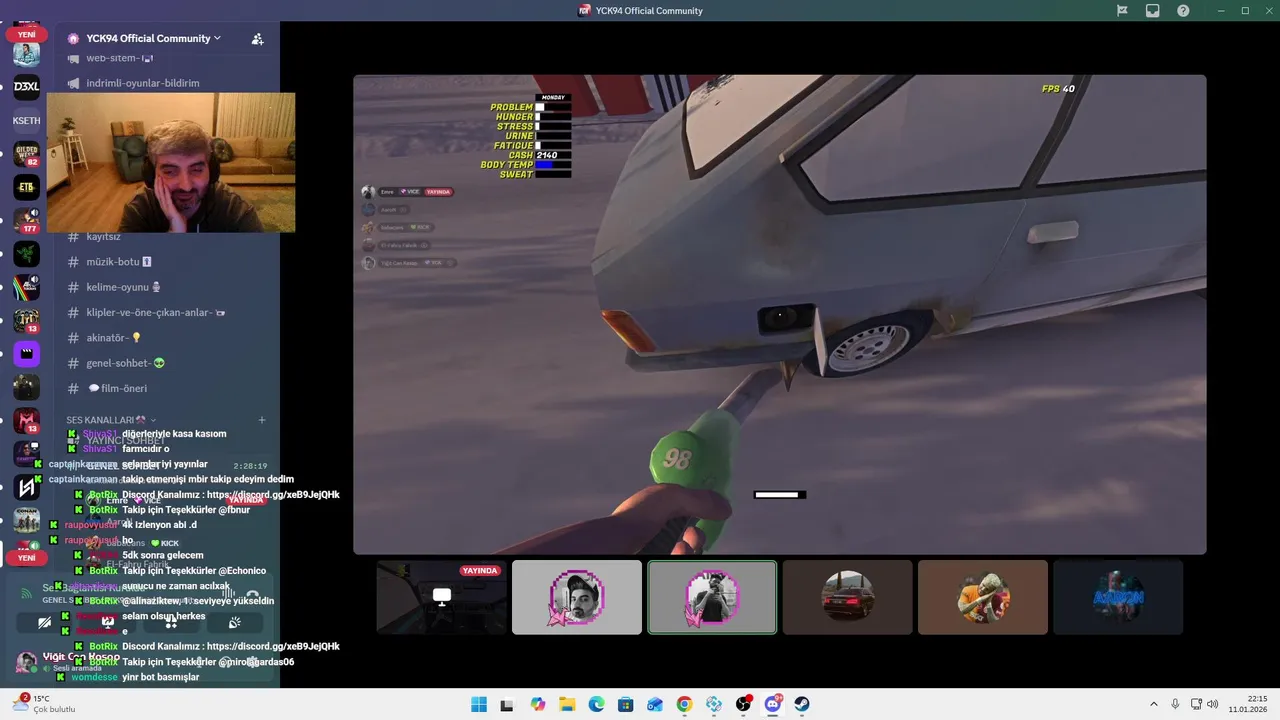Open File Explorer from taskbar
1280x720 pixels.
[567, 704]
